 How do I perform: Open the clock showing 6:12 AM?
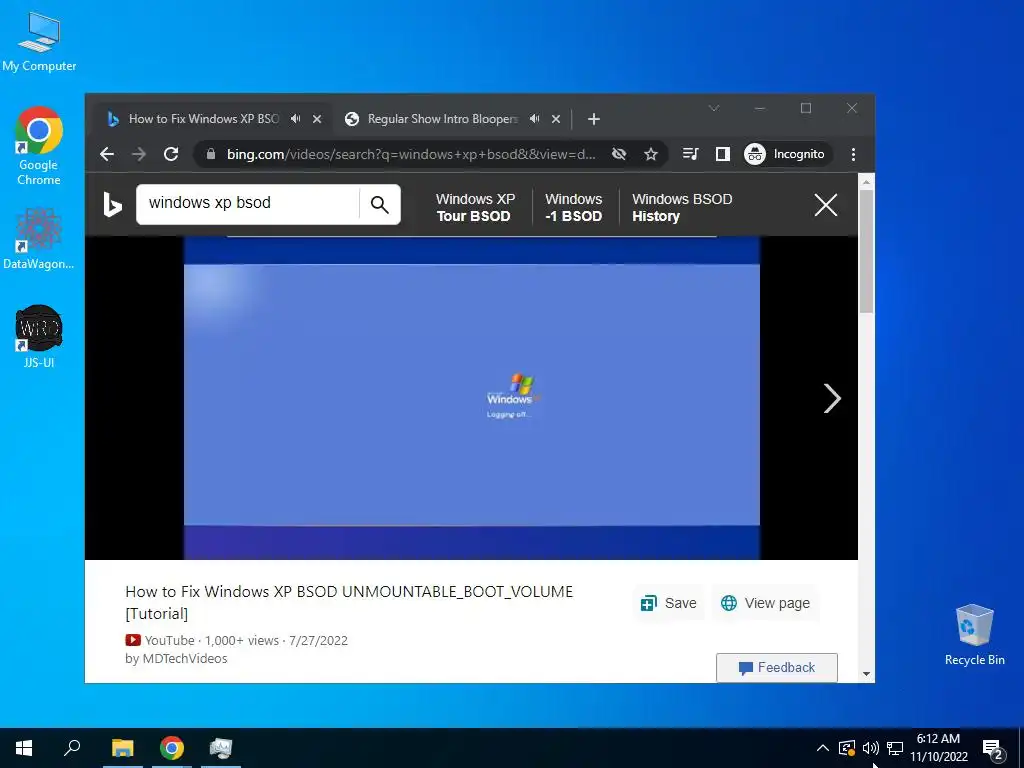click(938, 748)
